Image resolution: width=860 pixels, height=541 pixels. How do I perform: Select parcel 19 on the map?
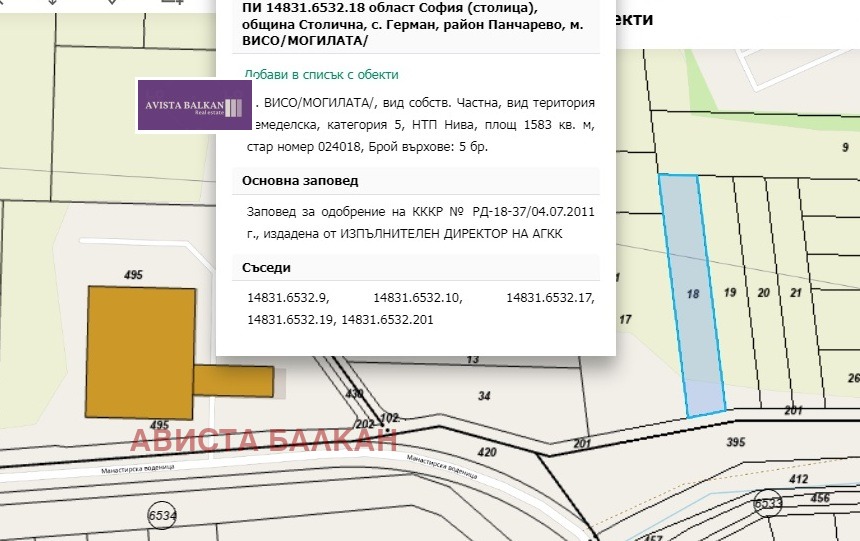point(730,292)
